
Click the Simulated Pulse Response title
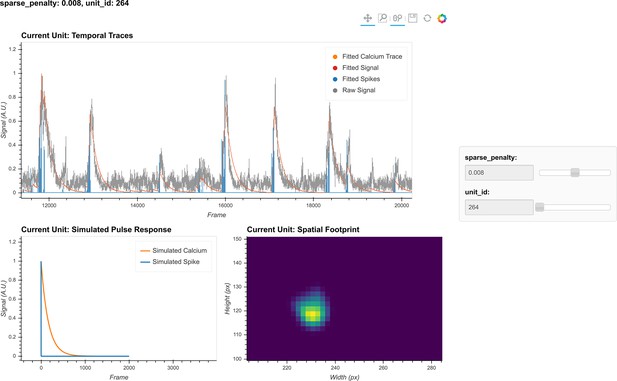(x=96, y=229)
